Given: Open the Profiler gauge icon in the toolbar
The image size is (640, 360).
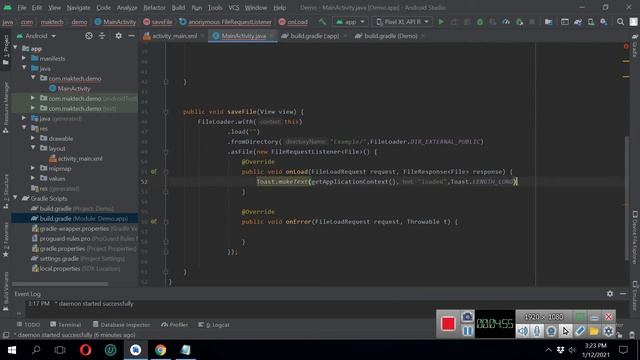Looking at the screenshot, I should (x=506, y=22).
